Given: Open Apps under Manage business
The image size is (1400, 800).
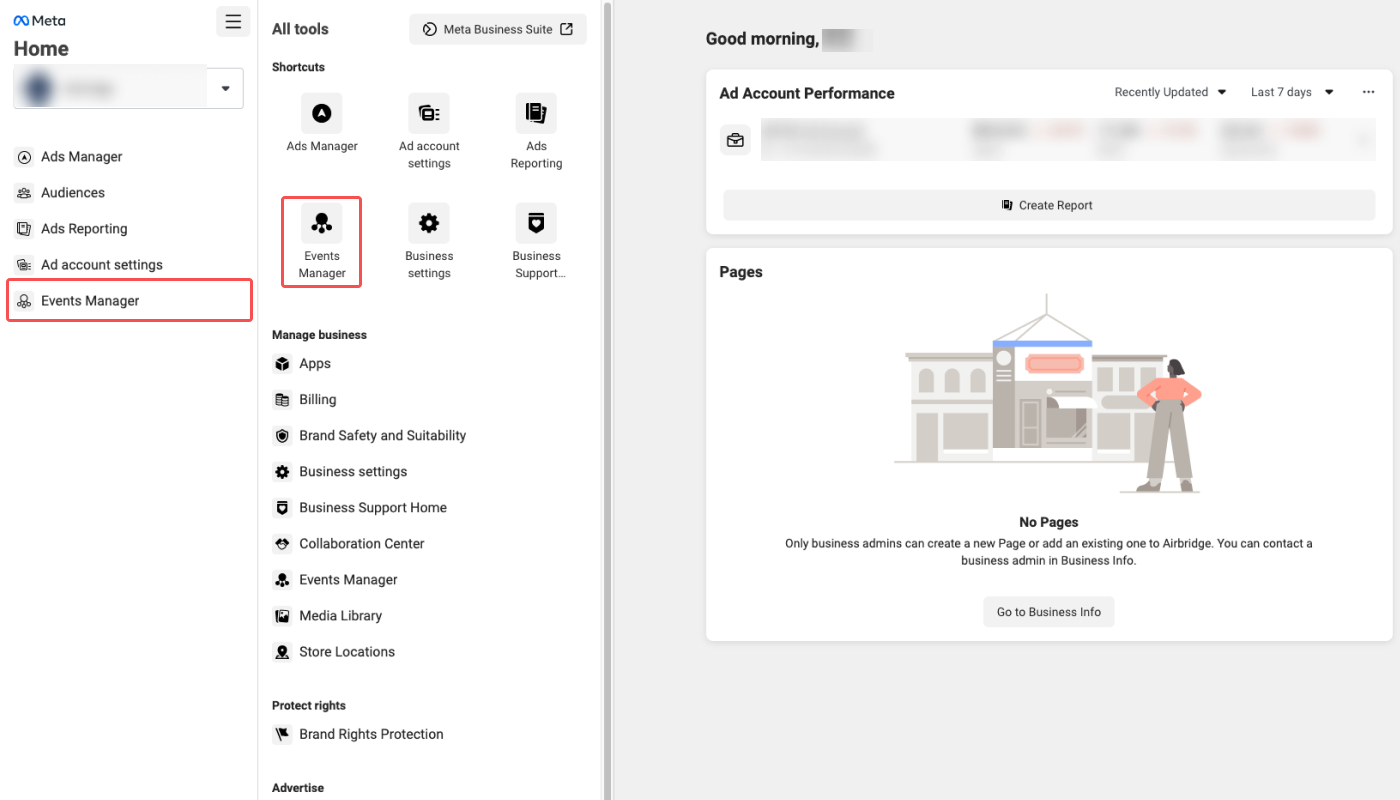Looking at the screenshot, I should pyautogui.click(x=315, y=364).
